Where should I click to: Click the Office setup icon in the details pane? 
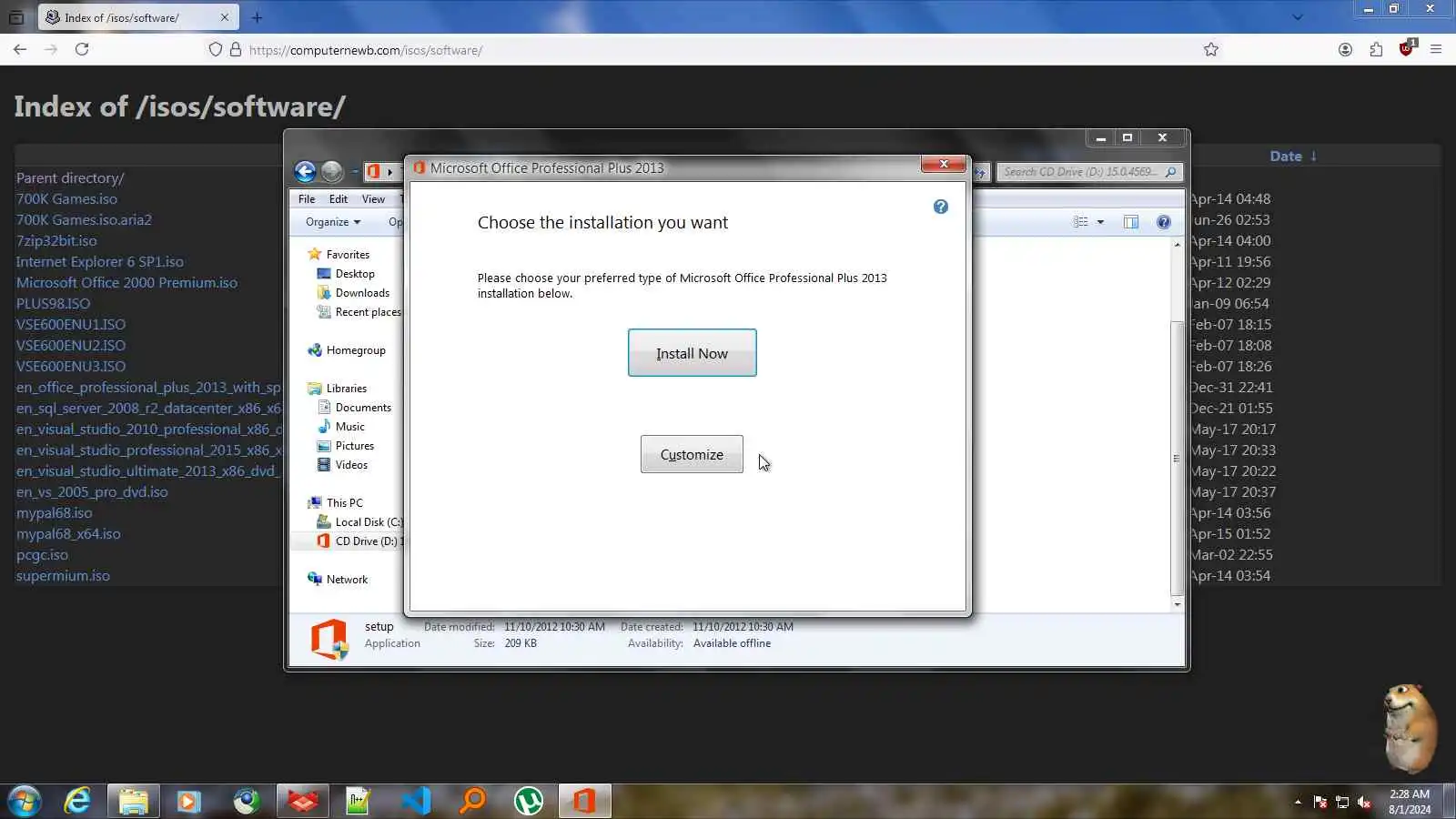[x=329, y=639]
